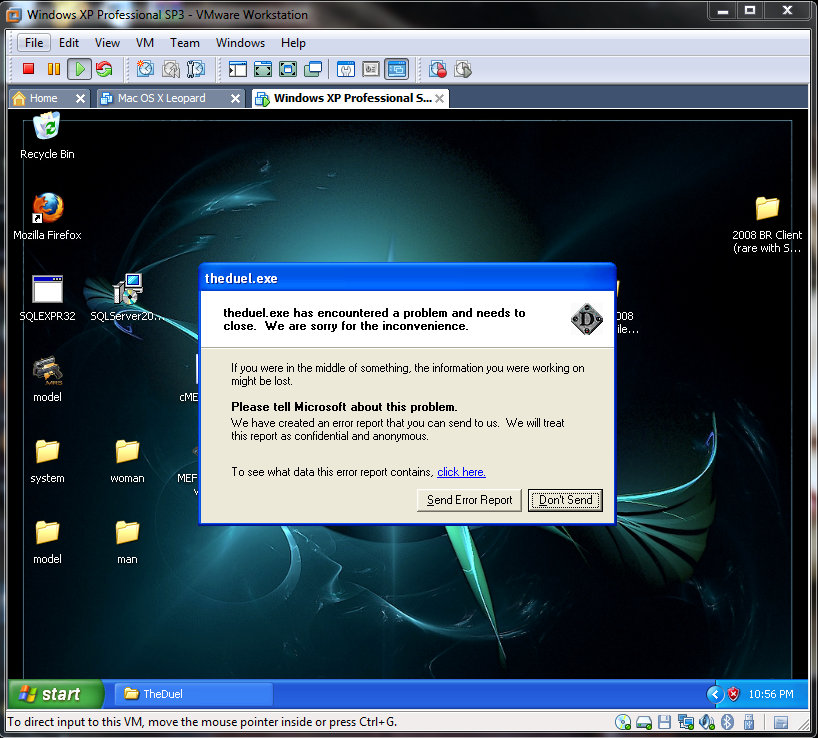Switch to the Mac OS X Leopard tab

click(160, 98)
